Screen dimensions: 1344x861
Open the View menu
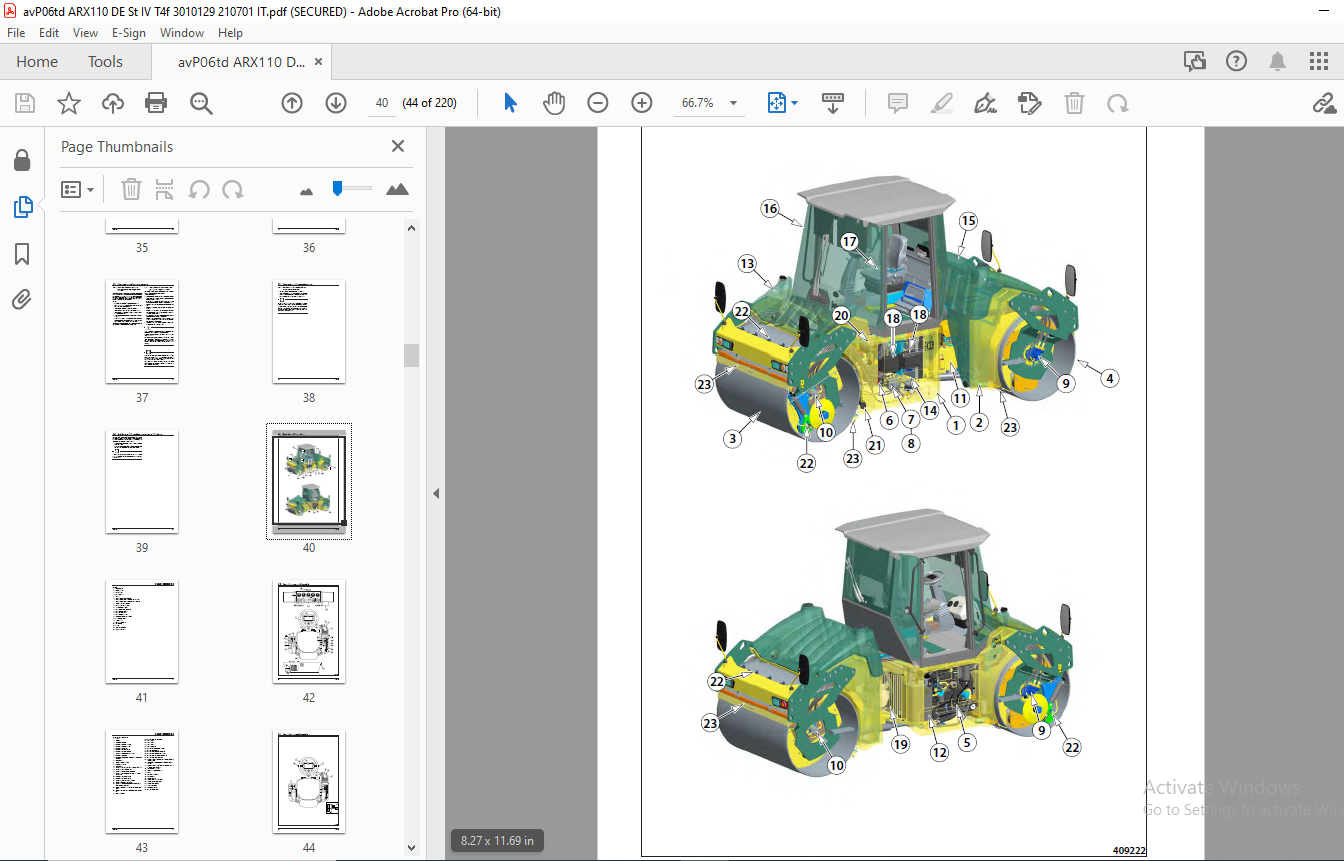(x=85, y=33)
